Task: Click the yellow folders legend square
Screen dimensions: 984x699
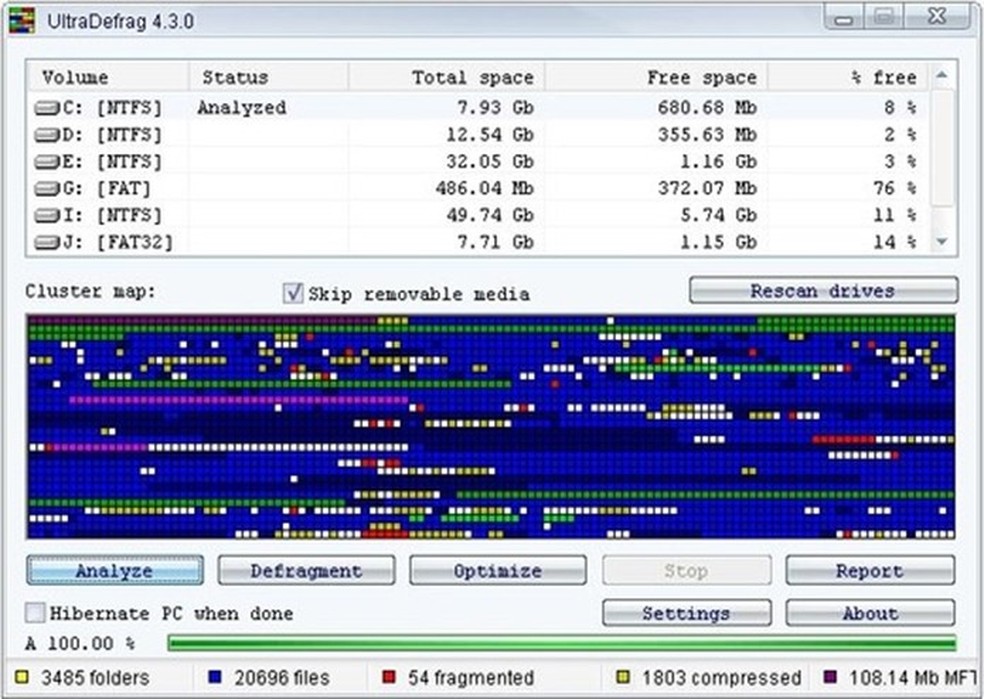Action: [22, 677]
